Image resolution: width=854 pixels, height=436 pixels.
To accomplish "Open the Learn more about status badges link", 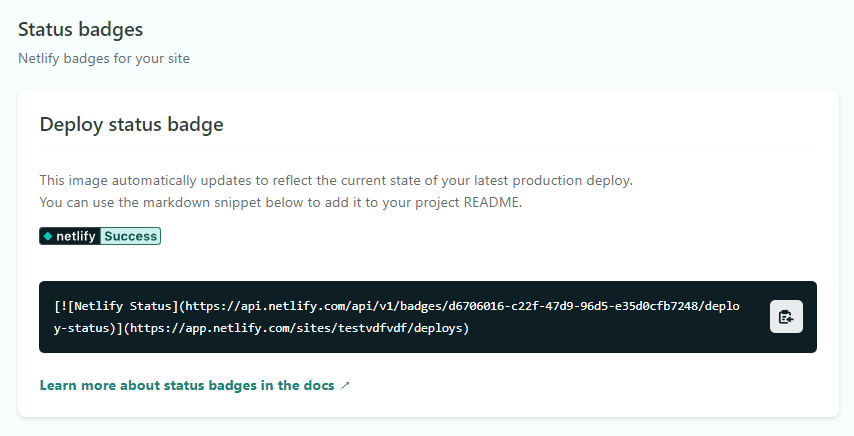I will [x=188, y=385].
